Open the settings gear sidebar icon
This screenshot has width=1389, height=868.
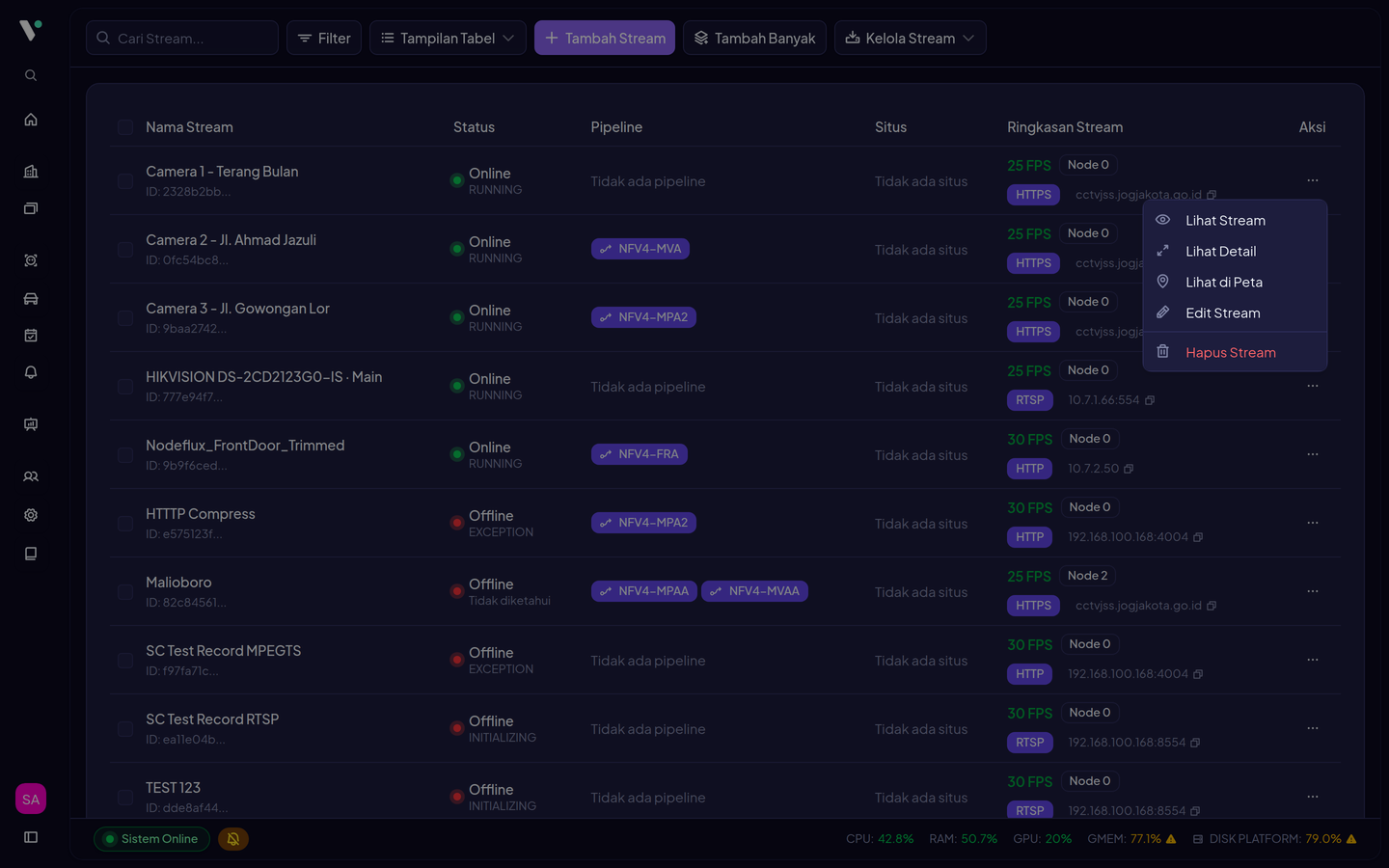point(31,515)
